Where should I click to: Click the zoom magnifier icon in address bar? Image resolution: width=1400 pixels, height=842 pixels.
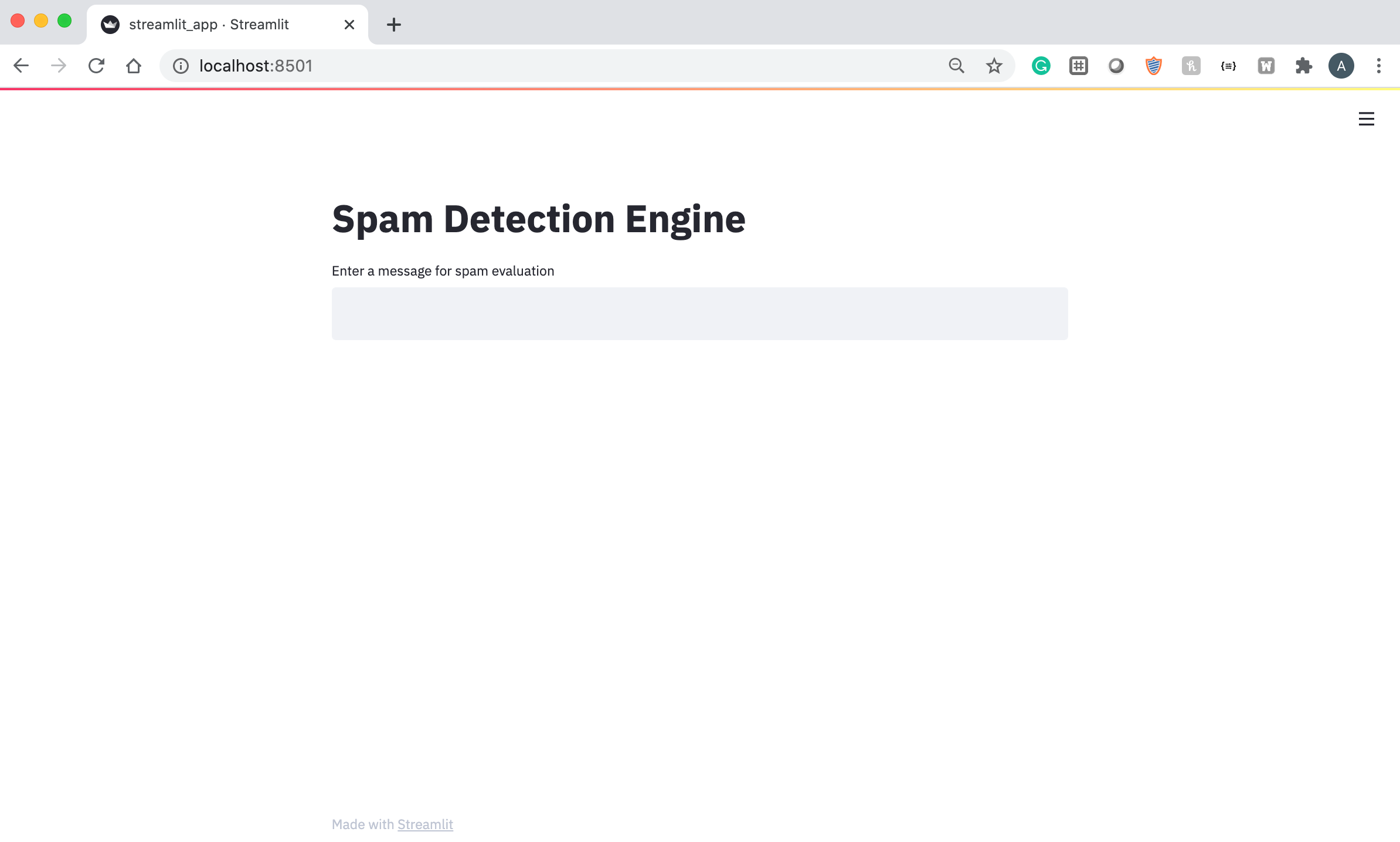(x=956, y=66)
